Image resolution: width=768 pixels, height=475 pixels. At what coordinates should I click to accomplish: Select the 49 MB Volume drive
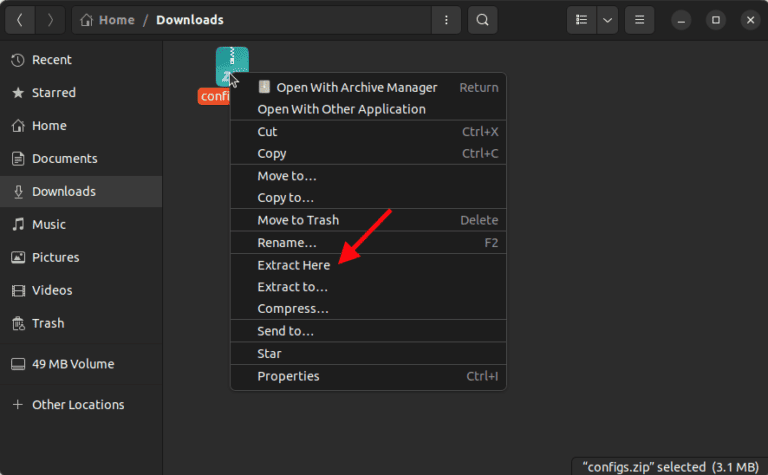[x=72, y=364]
